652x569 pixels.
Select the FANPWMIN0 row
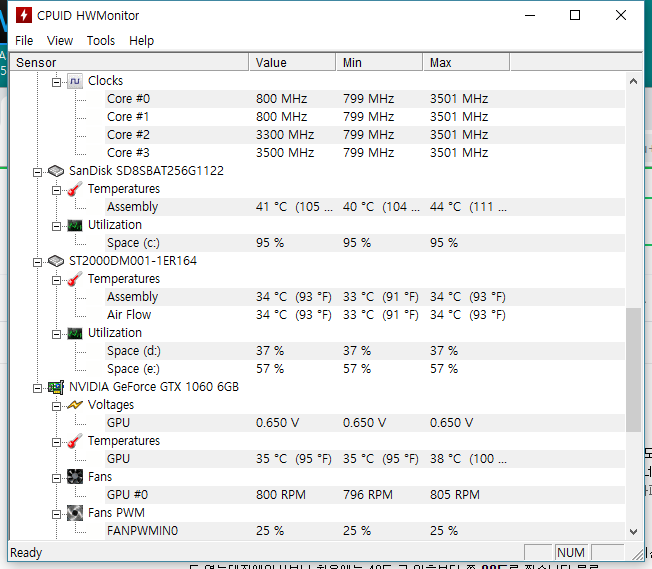click(365, 531)
